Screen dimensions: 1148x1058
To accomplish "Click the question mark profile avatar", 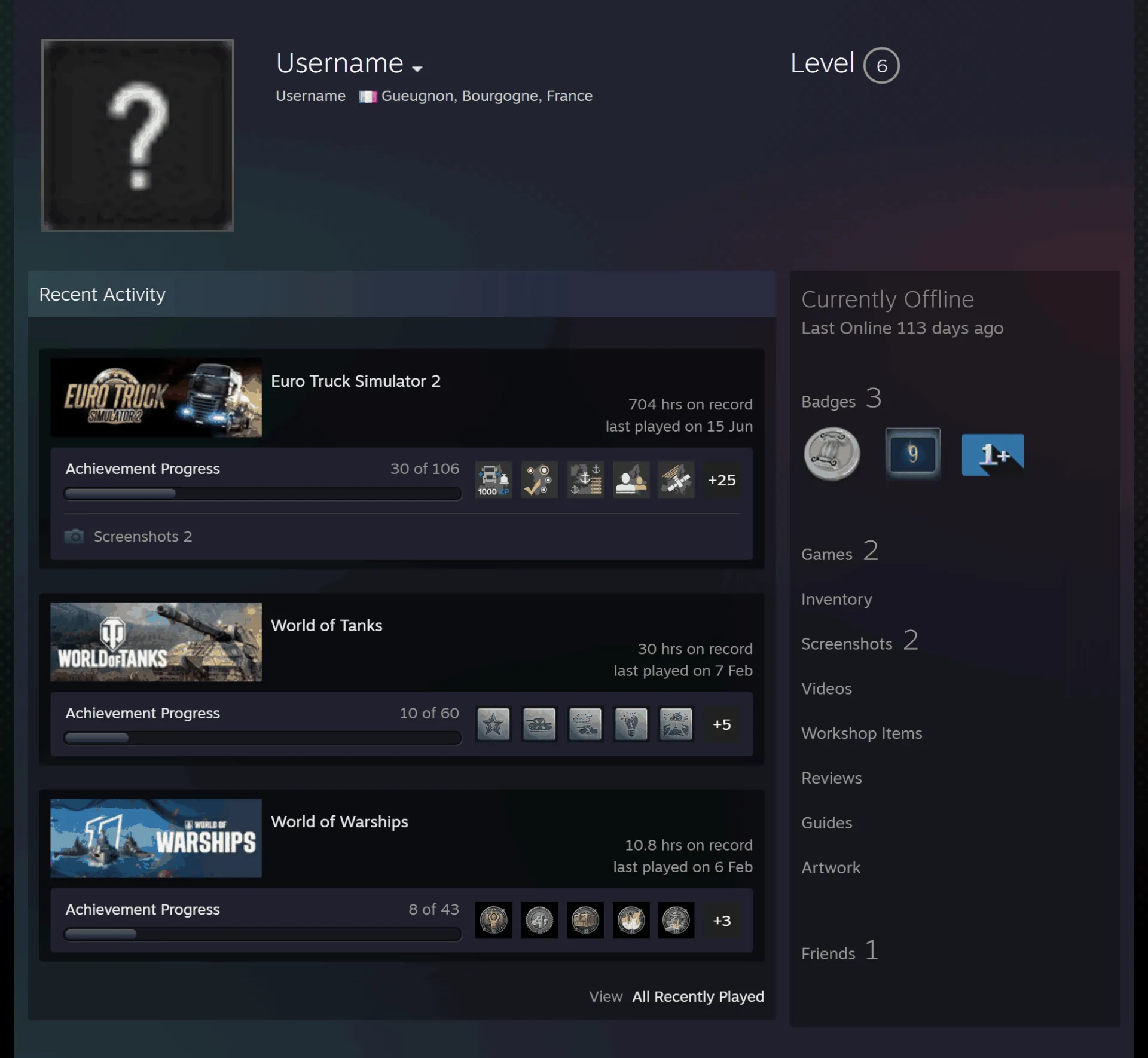I will click(x=138, y=135).
